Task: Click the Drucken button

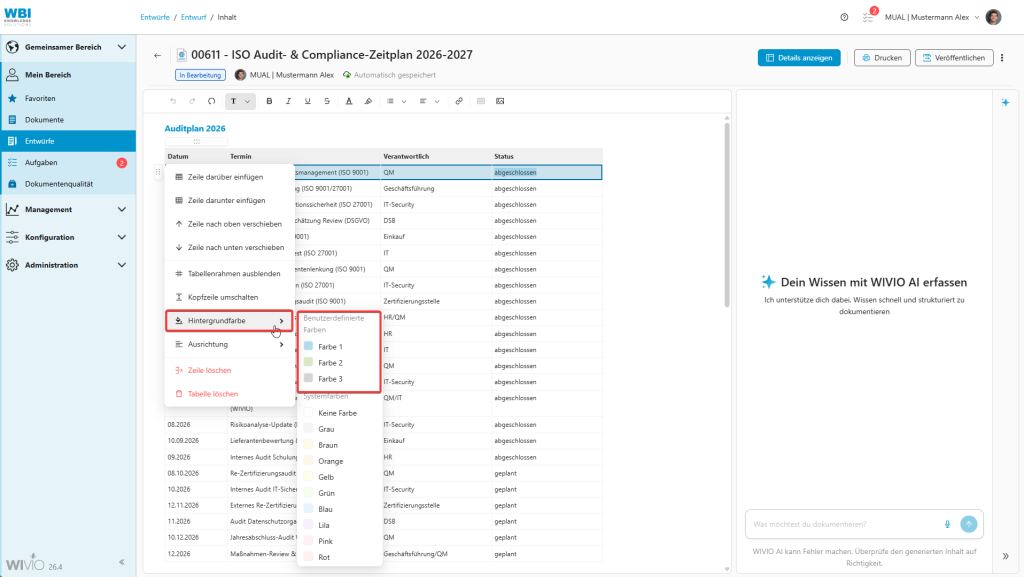Action: (x=882, y=58)
